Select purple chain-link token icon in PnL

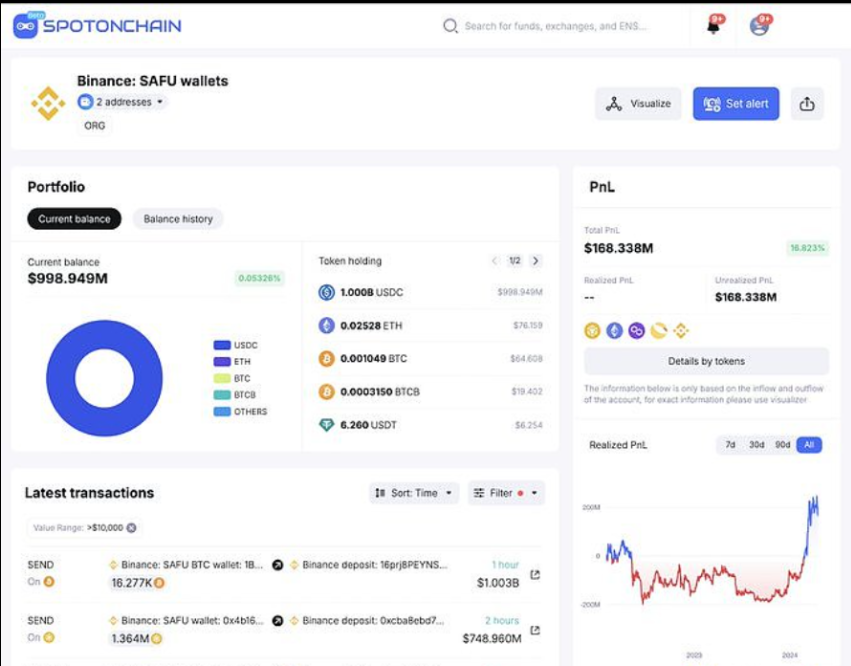point(637,330)
